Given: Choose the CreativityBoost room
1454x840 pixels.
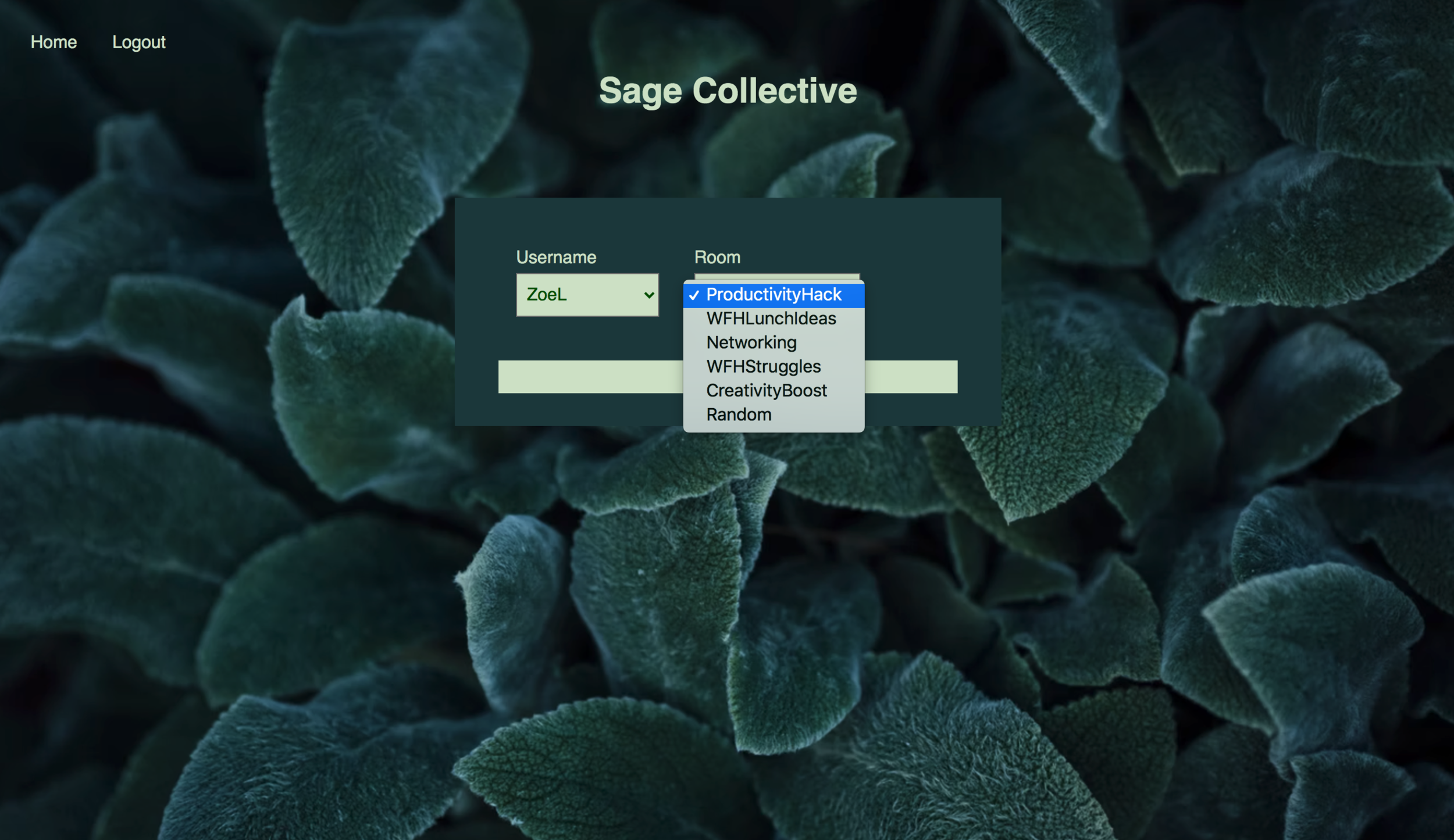Looking at the screenshot, I should point(766,391).
